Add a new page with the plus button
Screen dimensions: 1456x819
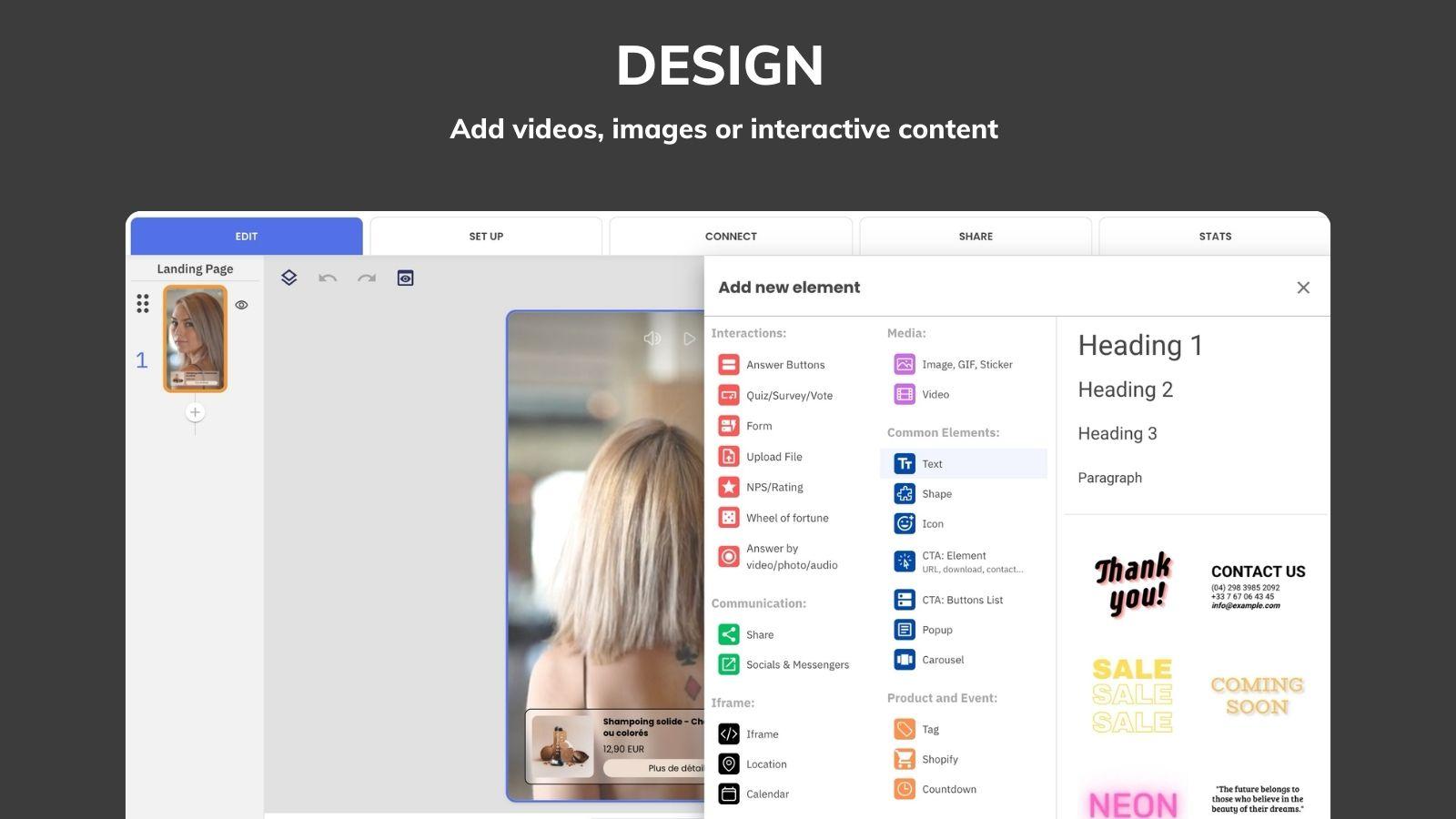(x=195, y=411)
